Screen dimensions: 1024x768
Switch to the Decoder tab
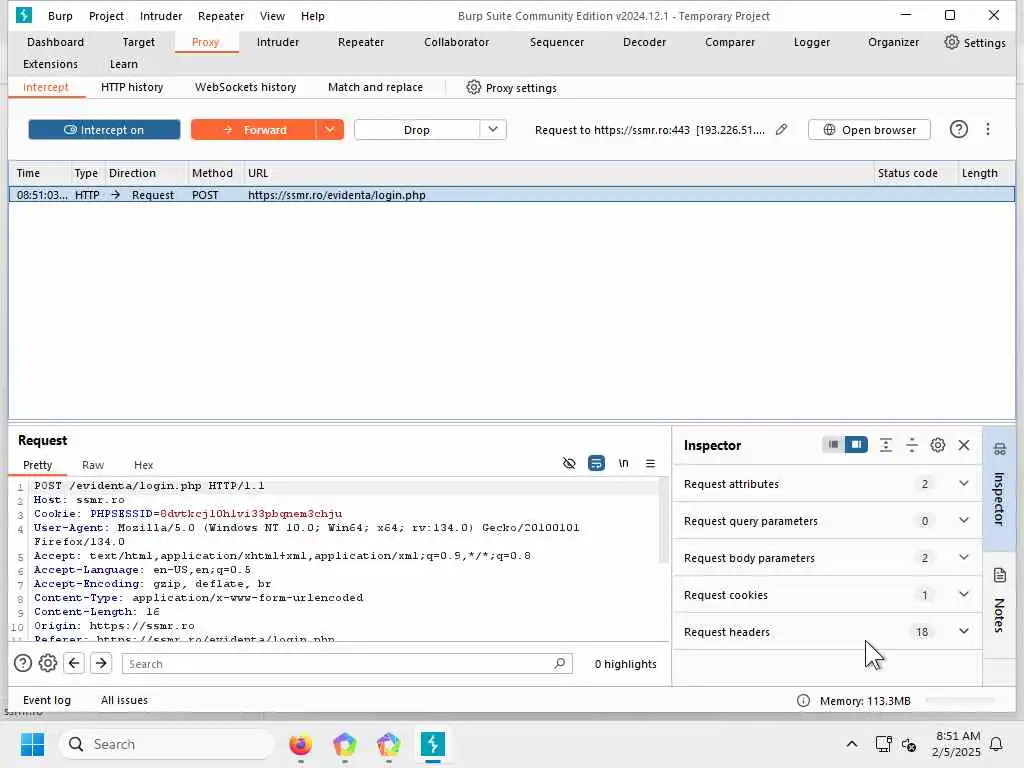click(x=645, y=42)
